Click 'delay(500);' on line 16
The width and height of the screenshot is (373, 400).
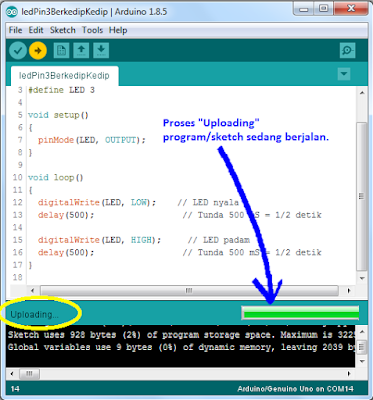[66, 252]
